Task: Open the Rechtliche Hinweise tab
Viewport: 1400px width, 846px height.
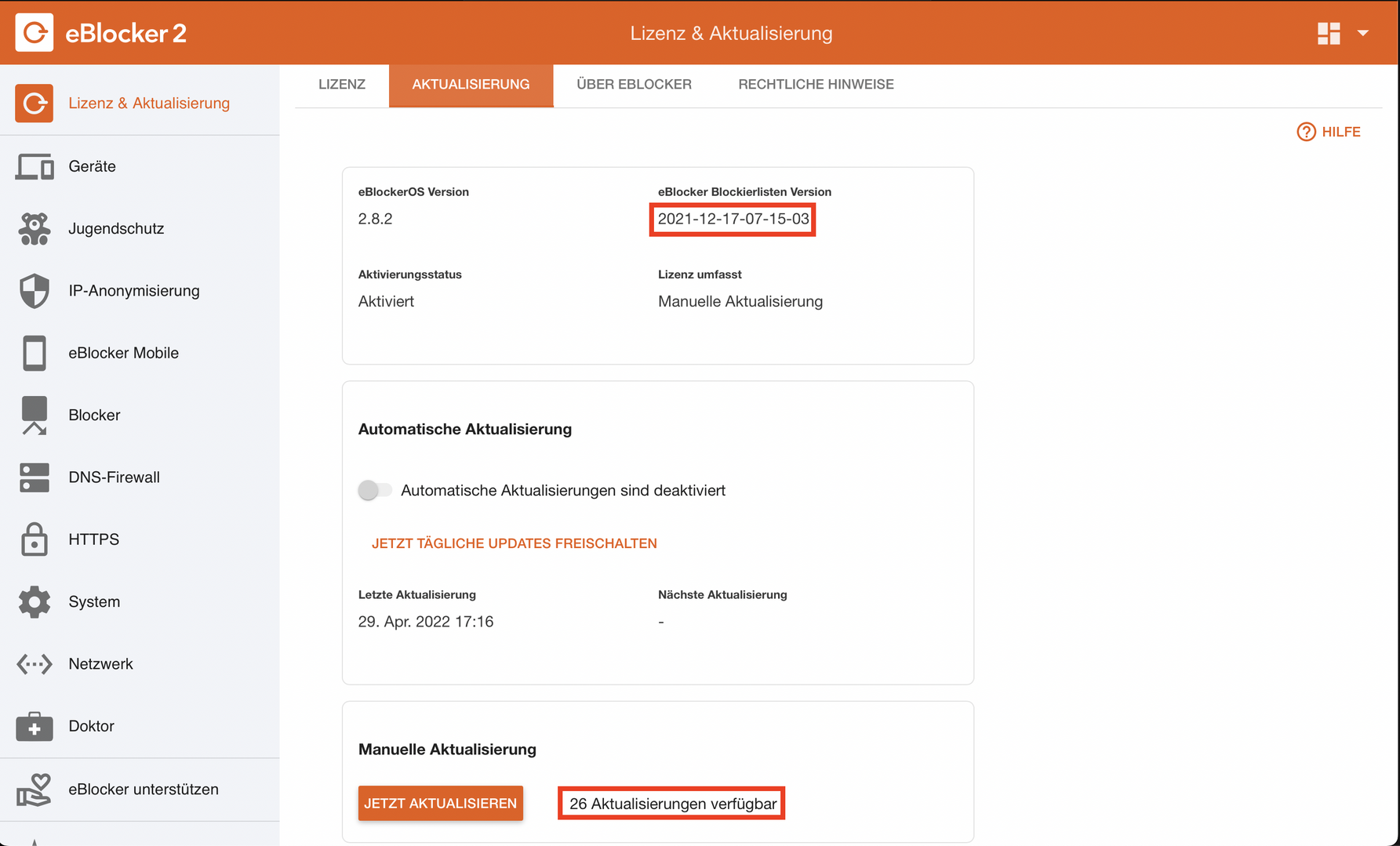Action: (816, 85)
